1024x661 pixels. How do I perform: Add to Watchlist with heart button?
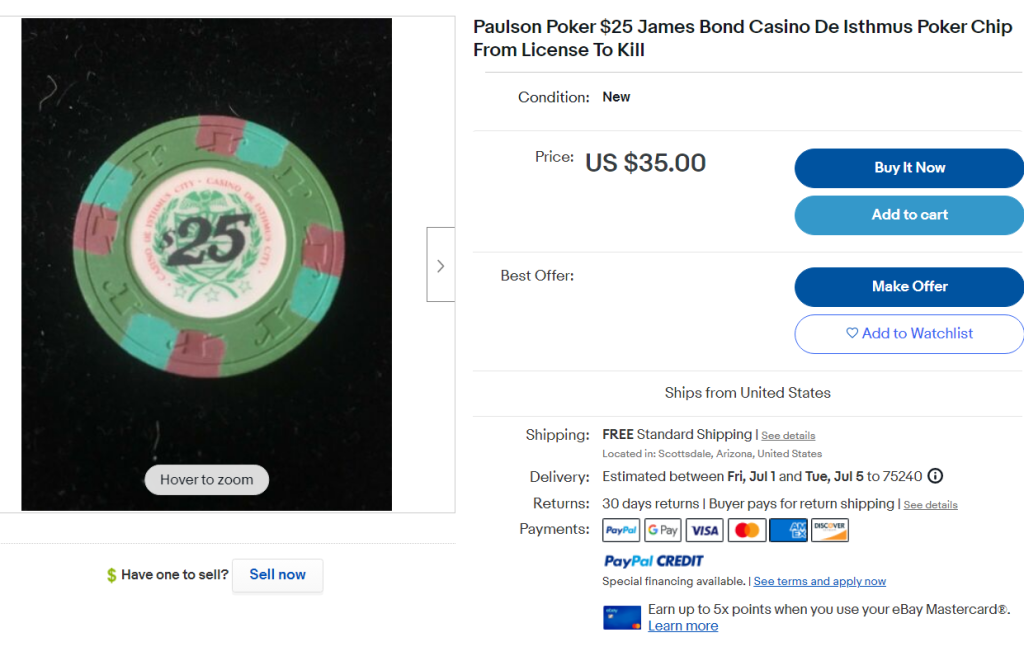[909, 334]
